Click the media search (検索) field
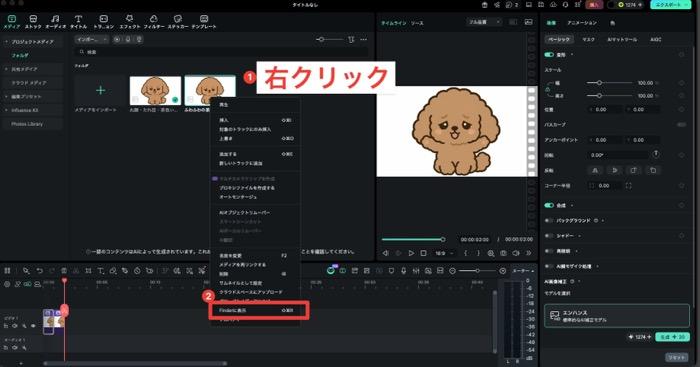 click(221, 52)
